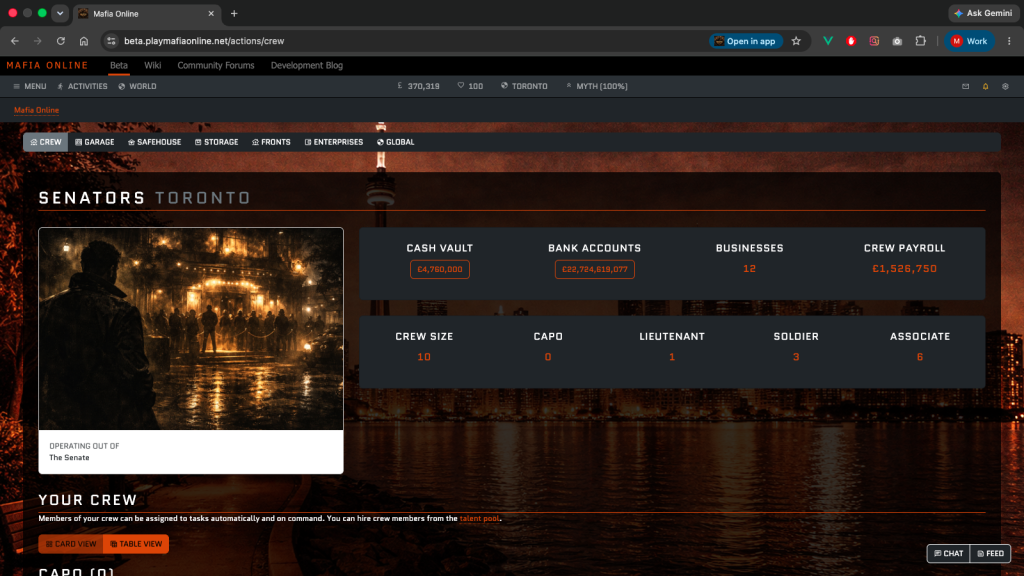This screenshot has width=1024, height=576.
Task: Open the ACTIVITIES menu
Action: pos(82,86)
